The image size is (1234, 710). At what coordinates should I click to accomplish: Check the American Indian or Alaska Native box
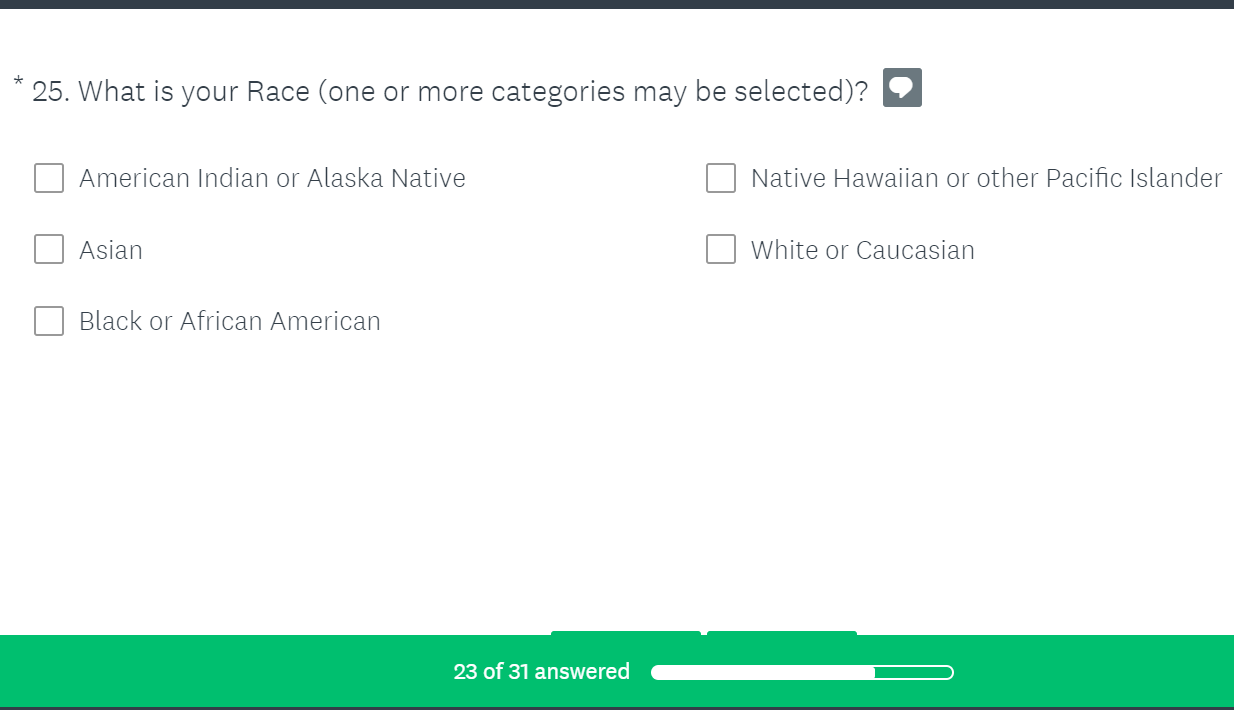click(x=49, y=178)
